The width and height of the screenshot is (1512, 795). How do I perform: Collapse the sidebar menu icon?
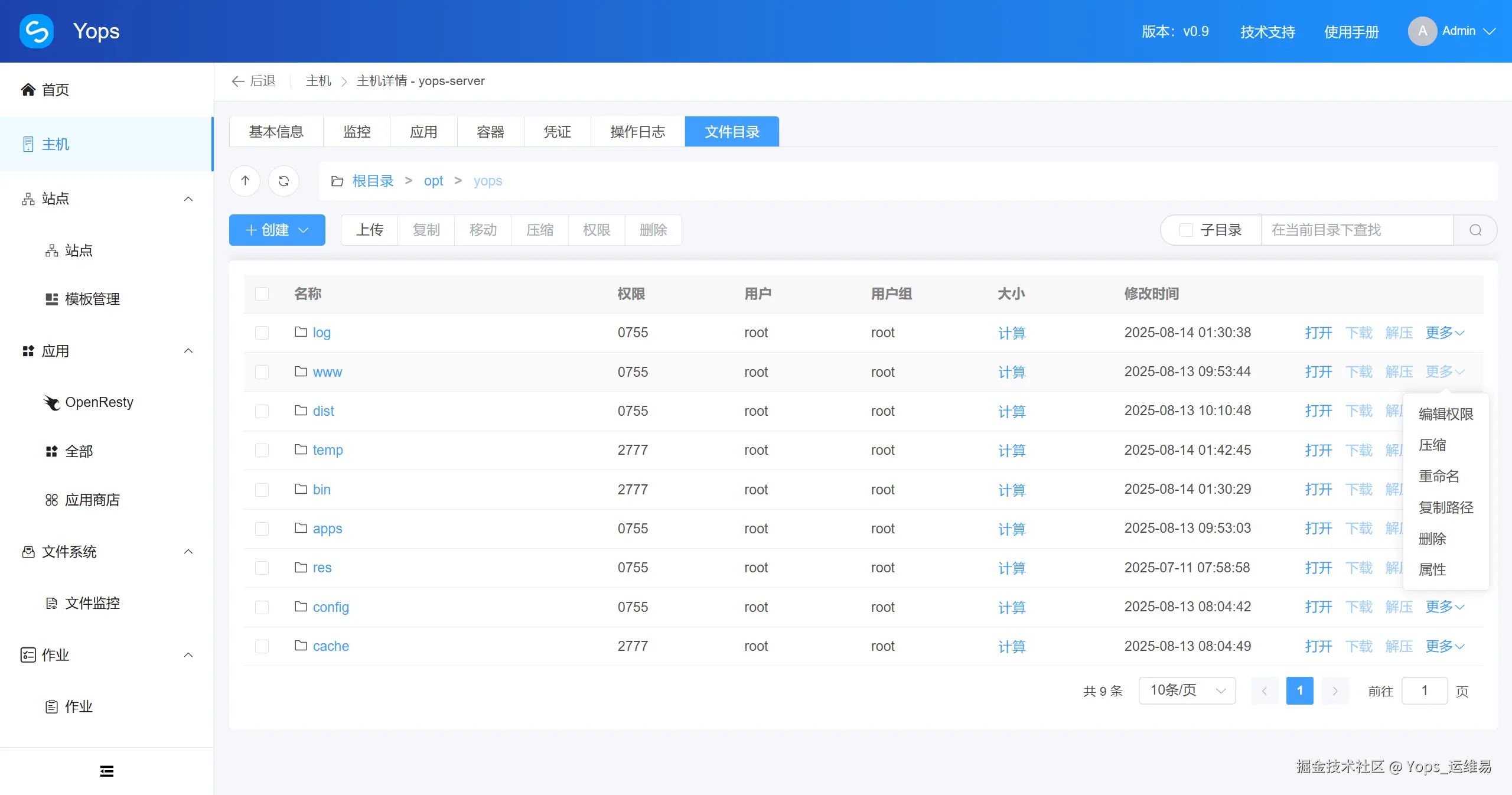click(106, 771)
